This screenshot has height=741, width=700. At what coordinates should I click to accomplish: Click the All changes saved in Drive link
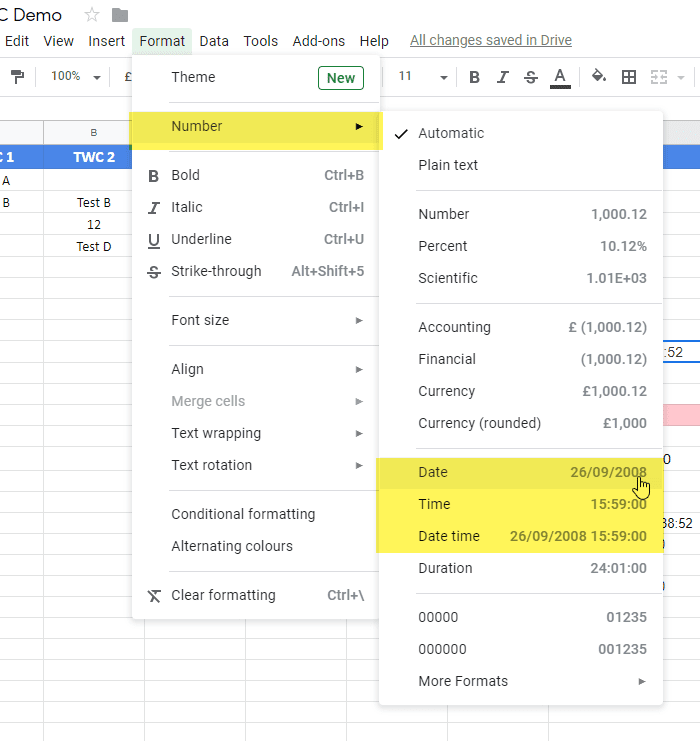point(491,41)
